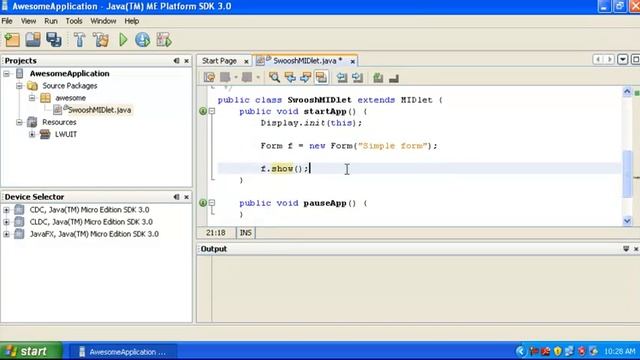The width and height of the screenshot is (640, 360).
Task: Toggle the Highlight Search icon
Action: click(321, 77)
